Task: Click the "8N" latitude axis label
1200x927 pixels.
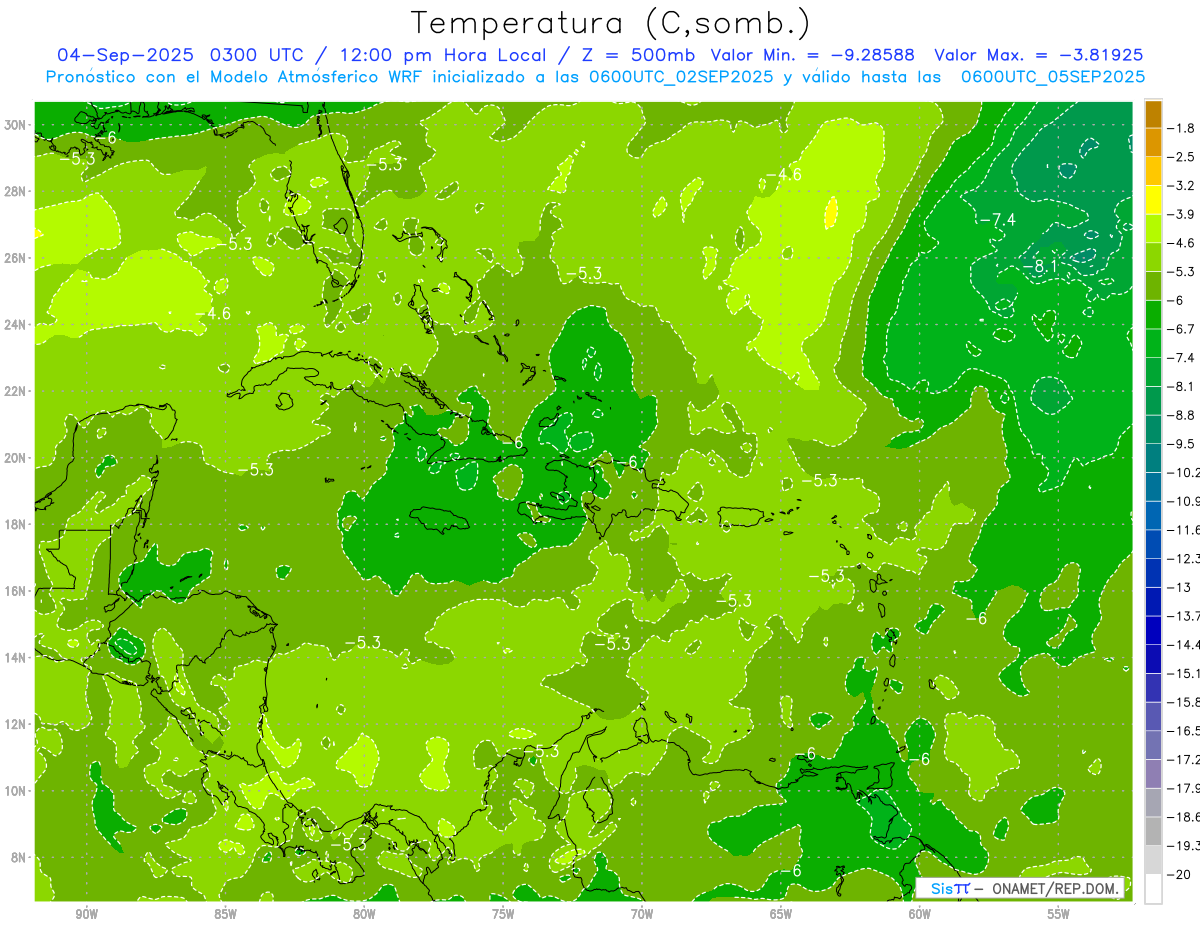Action: 20,857
